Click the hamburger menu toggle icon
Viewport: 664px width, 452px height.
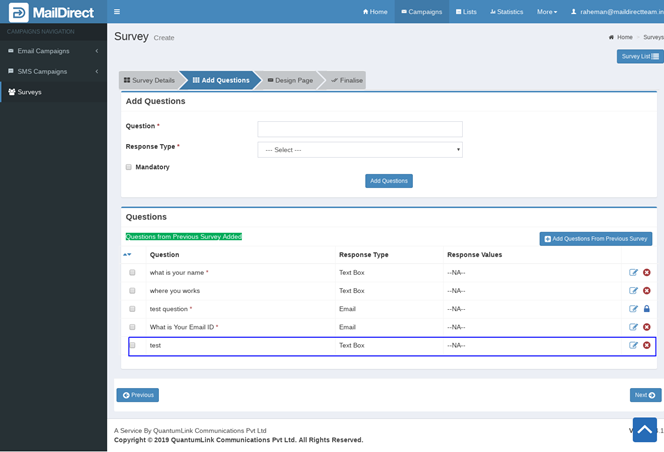(x=117, y=12)
